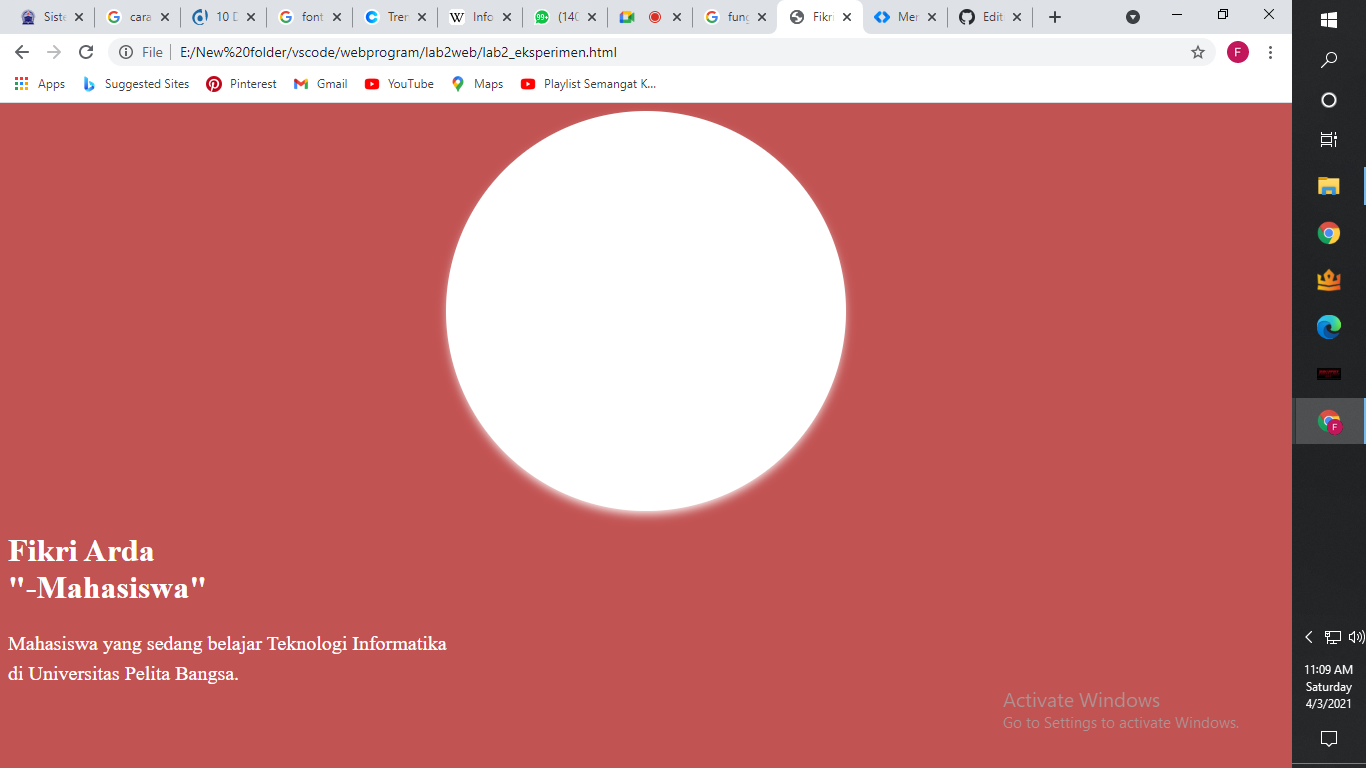Open File Explorer from the taskbar
Screen dimensions: 1366x768
tap(1328, 185)
